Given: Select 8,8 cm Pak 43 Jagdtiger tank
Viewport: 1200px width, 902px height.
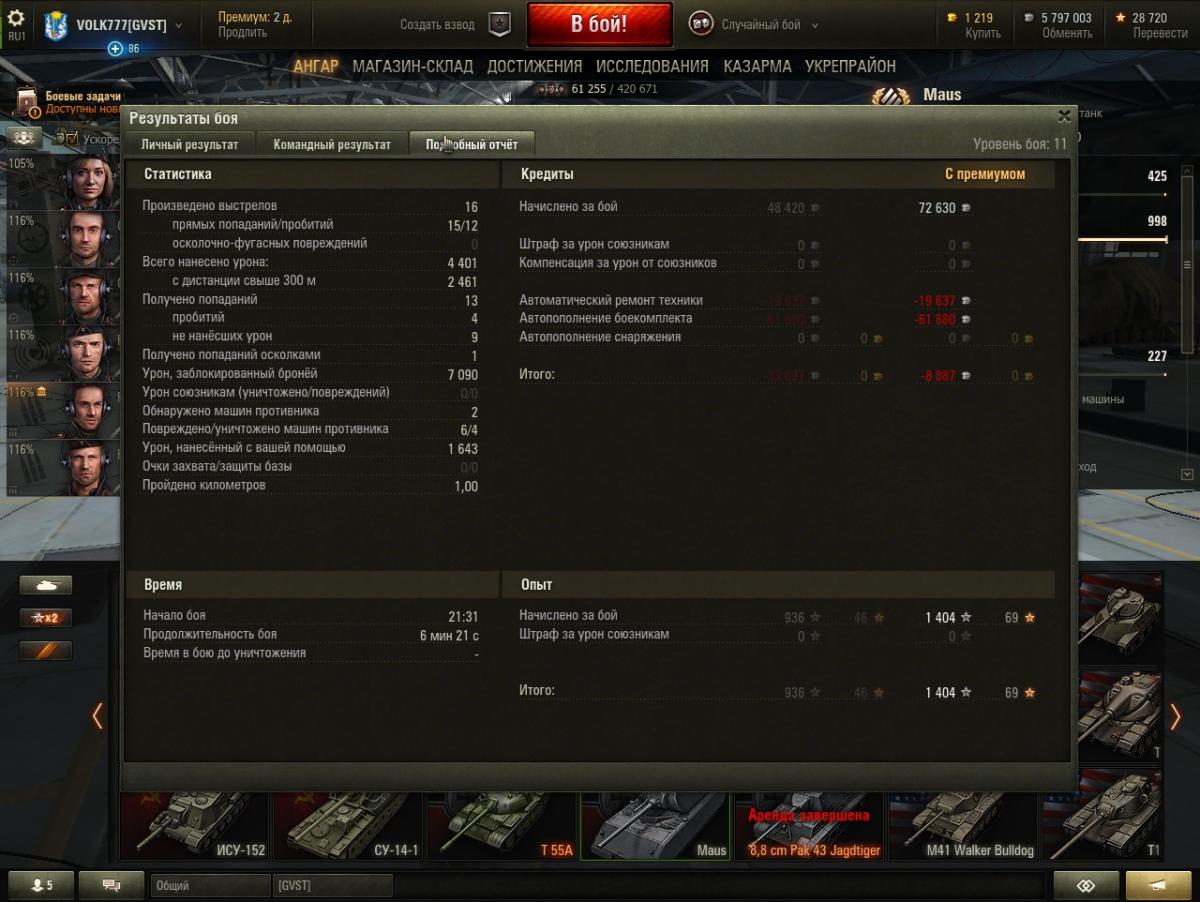Looking at the screenshot, I should coord(810,826).
